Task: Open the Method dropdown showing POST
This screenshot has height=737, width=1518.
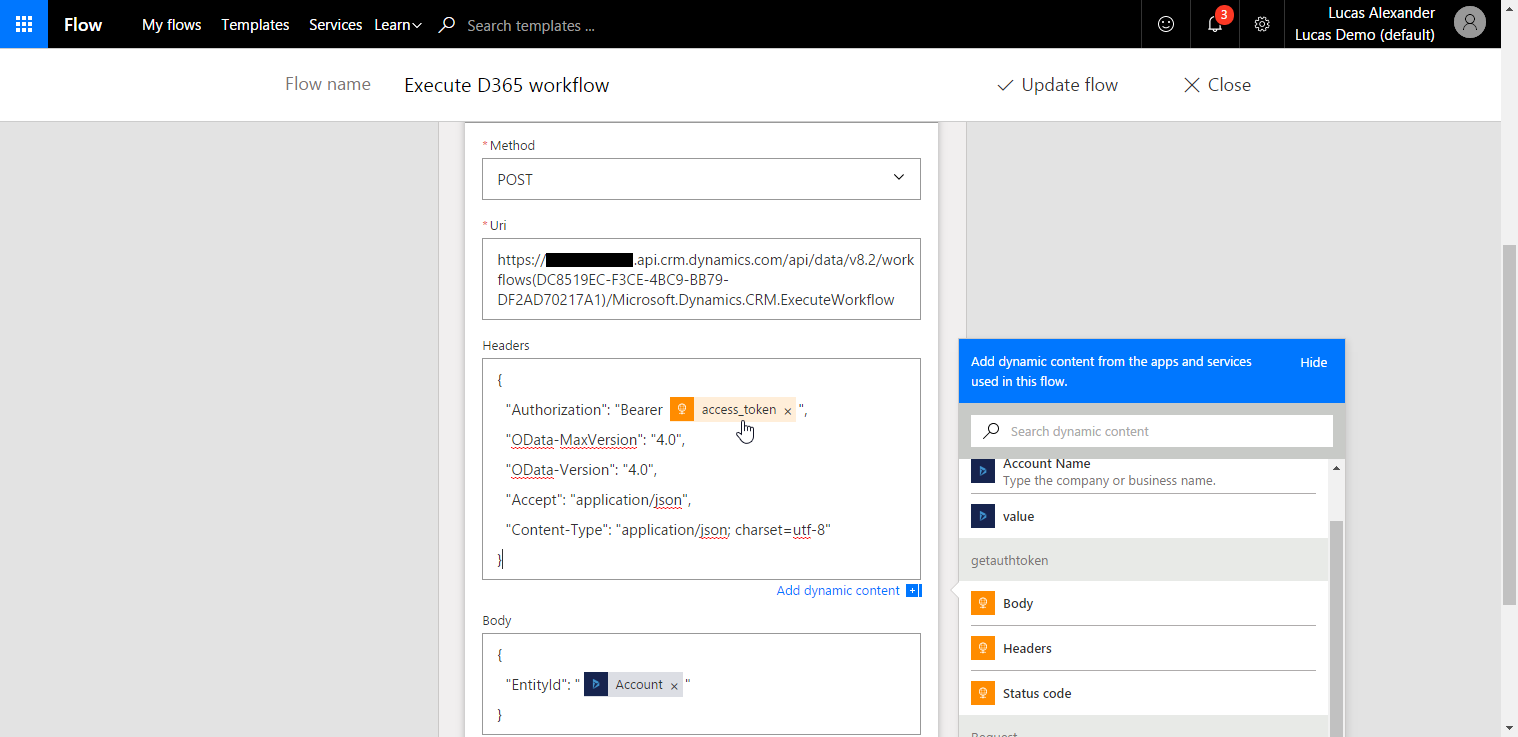Action: (x=701, y=179)
